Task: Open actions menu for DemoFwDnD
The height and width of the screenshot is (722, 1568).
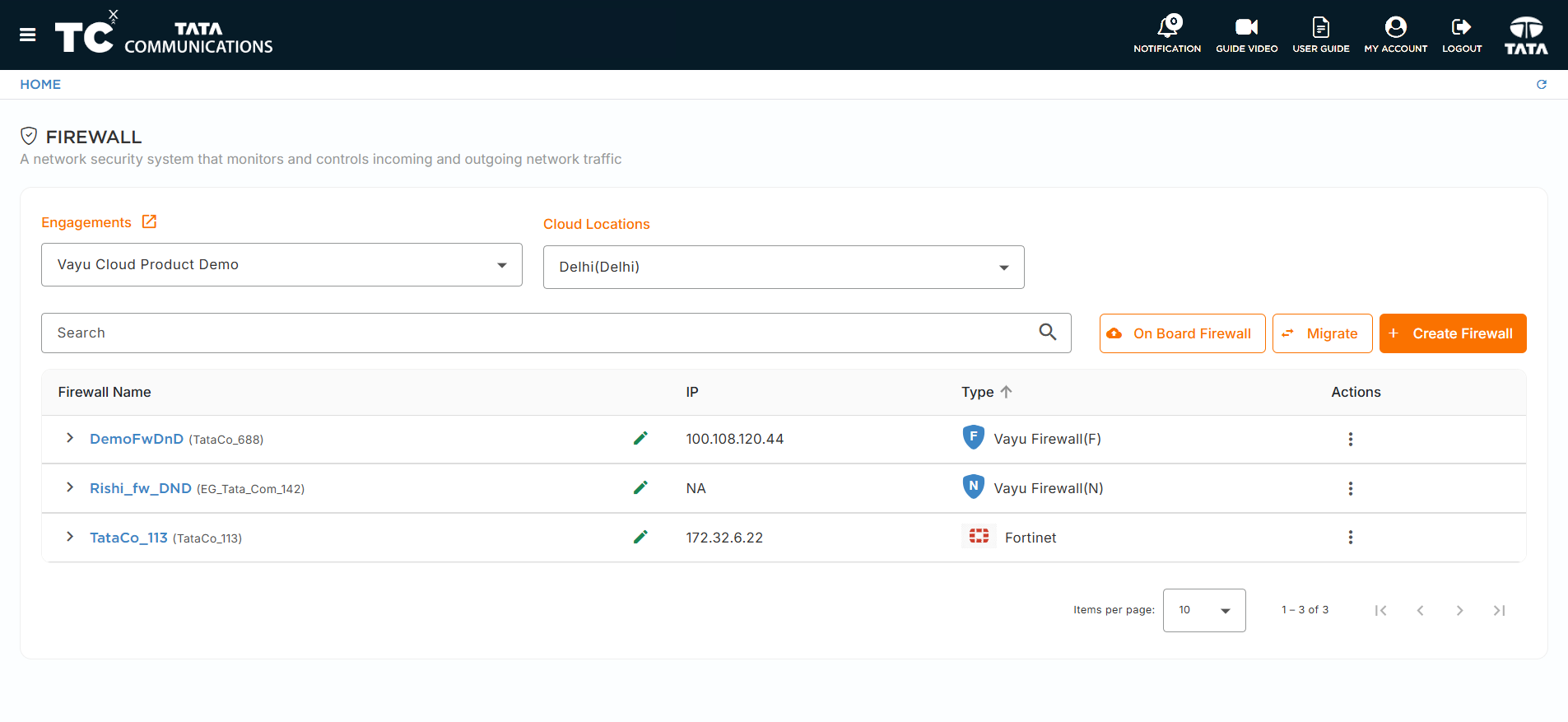Action: click(x=1351, y=439)
